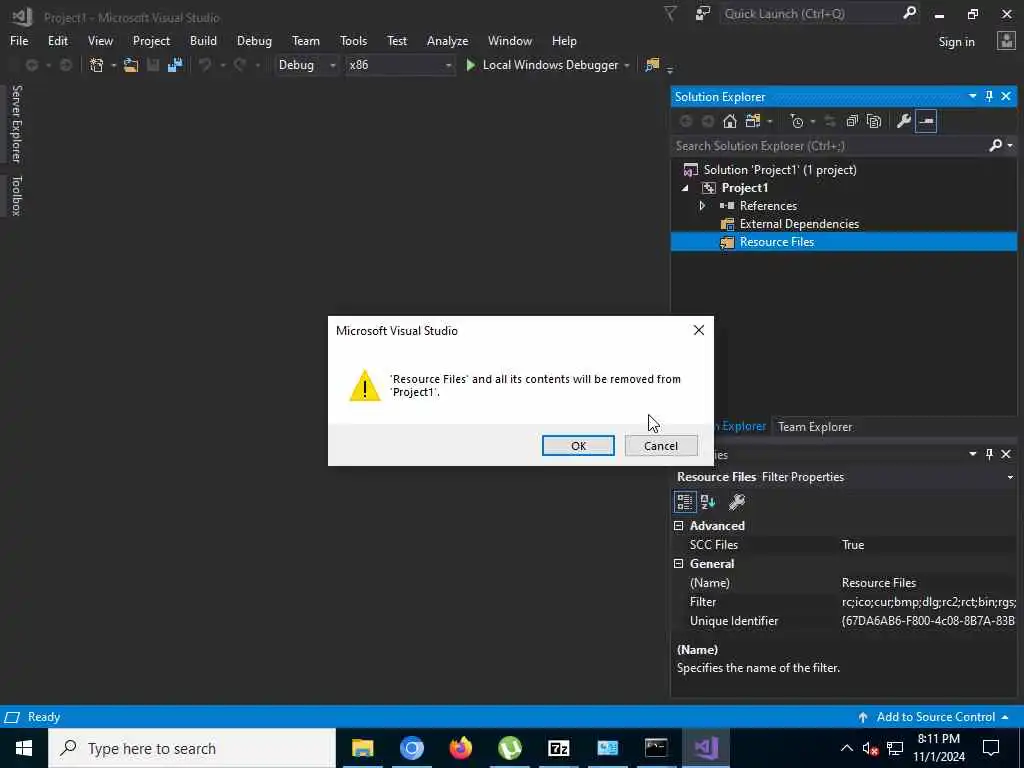Open the New Project dropdown arrow
This screenshot has height=768, width=1024.
coord(113,65)
